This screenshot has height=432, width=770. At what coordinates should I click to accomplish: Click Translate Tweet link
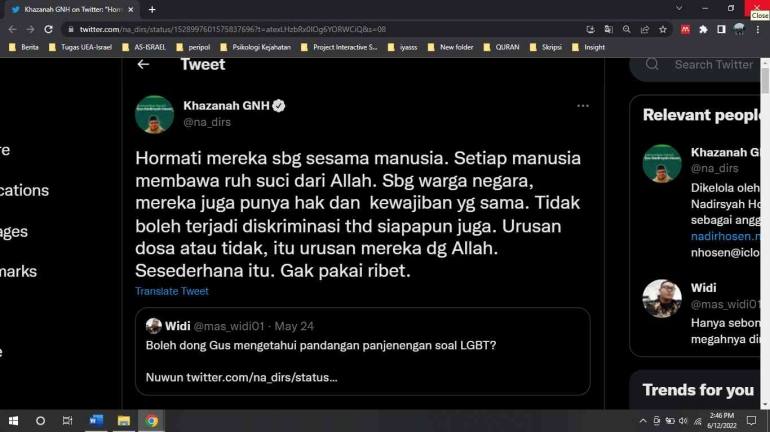click(172, 291)
